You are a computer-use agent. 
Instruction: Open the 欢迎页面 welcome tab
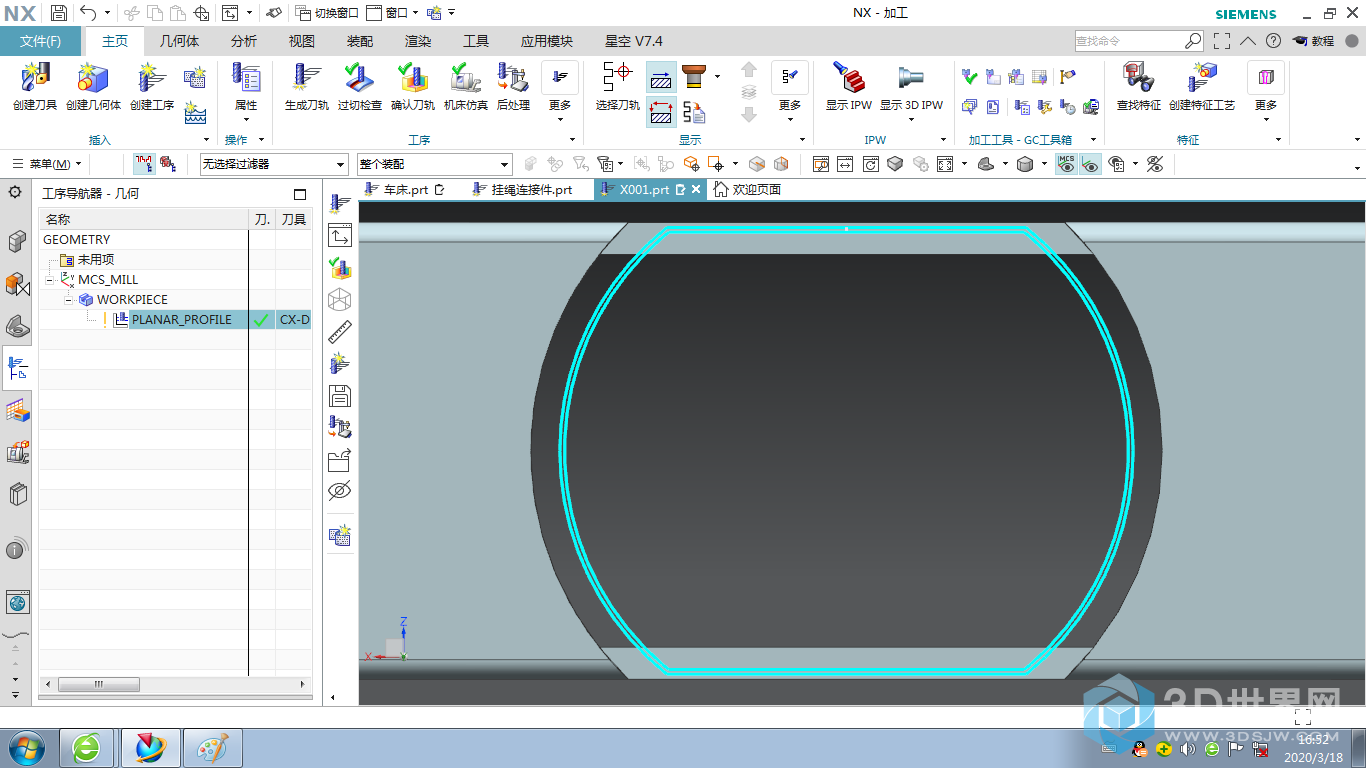pos(747,189)
